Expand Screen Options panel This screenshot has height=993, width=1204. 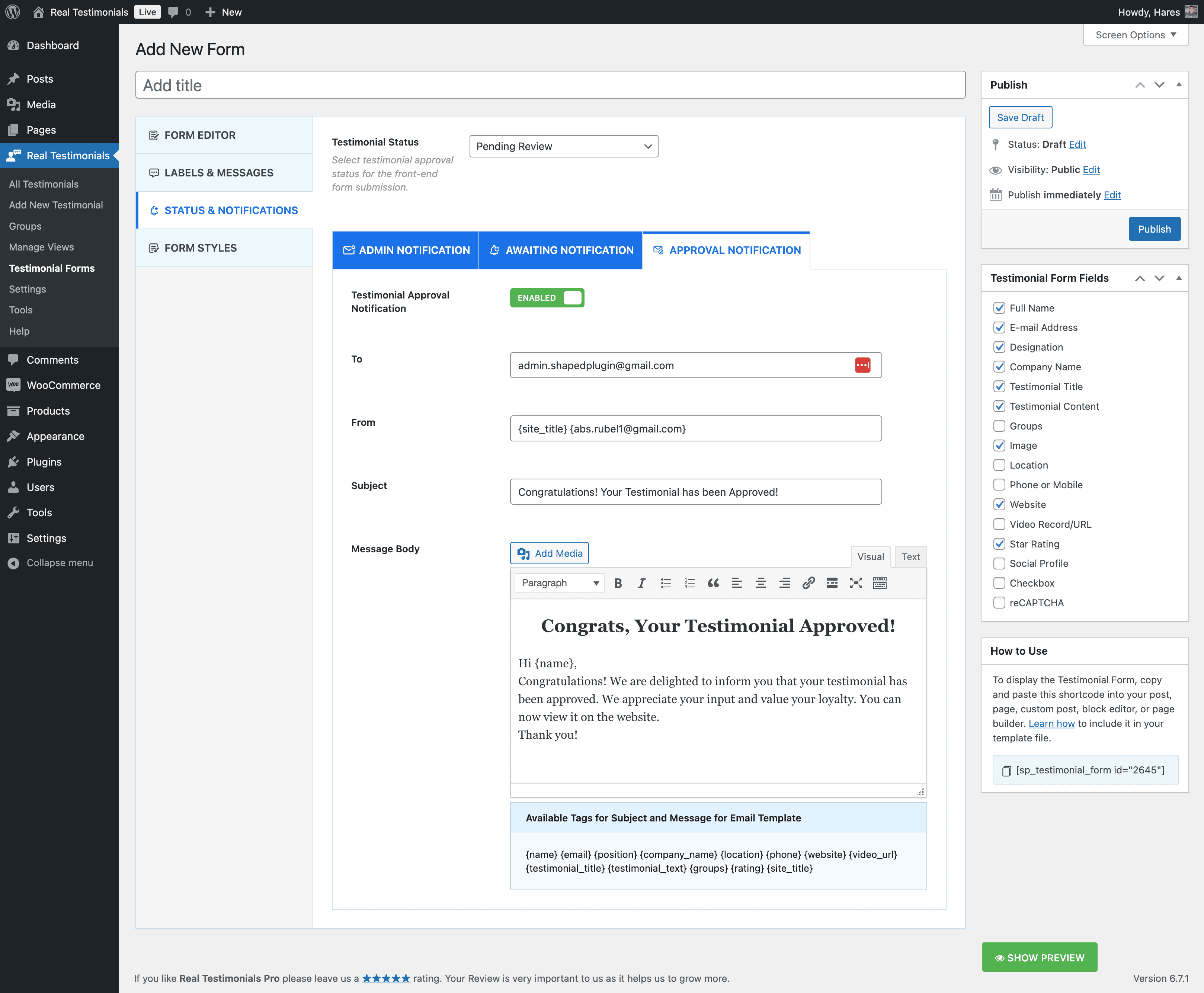pos(1136,35)
